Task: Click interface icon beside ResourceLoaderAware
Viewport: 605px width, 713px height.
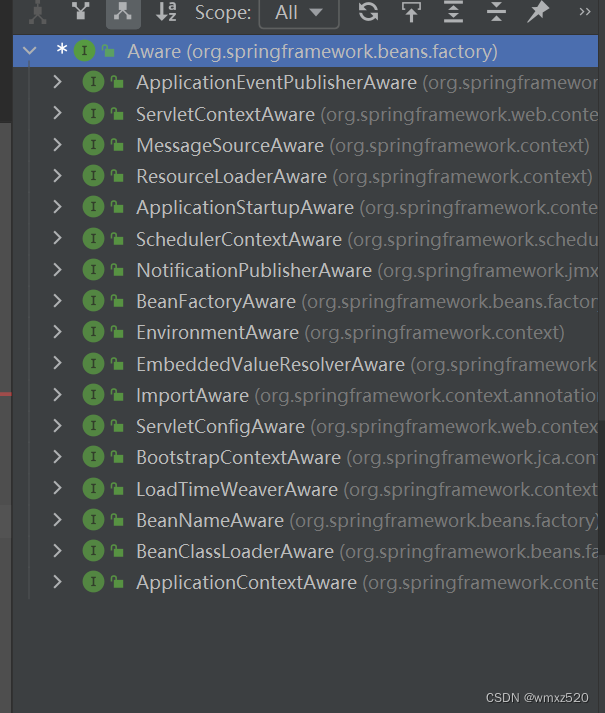Action: 94,176
